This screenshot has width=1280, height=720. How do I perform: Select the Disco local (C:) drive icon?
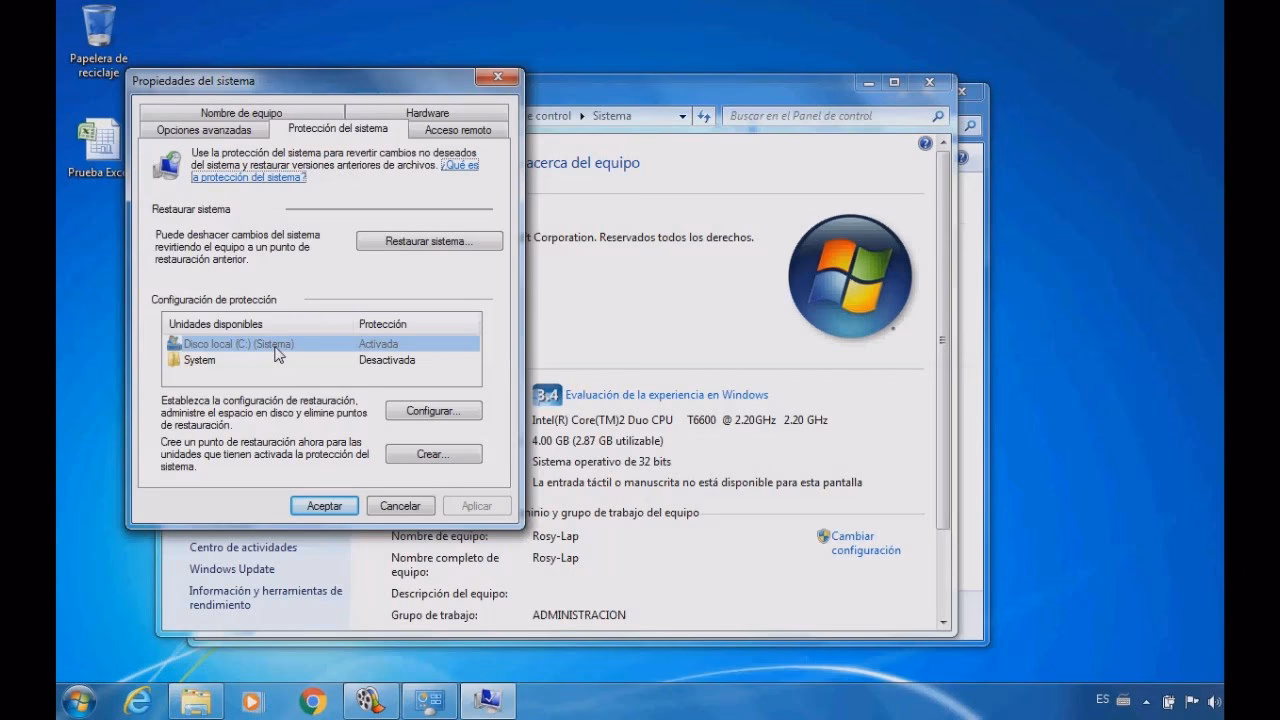pyautogui.click(x=172, y=343)
